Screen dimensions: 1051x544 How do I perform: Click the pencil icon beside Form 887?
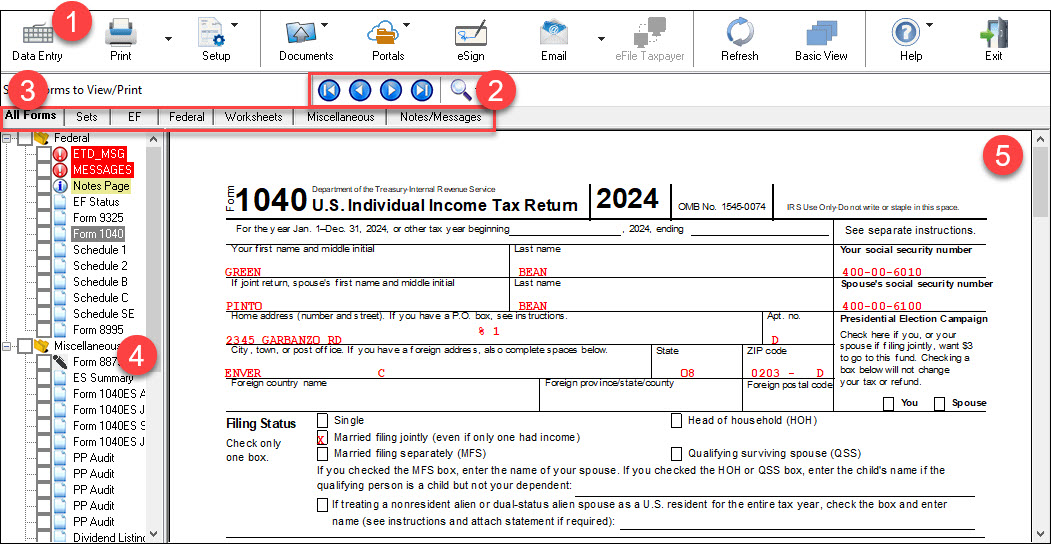pyautogui.click(x=60, y=362)
